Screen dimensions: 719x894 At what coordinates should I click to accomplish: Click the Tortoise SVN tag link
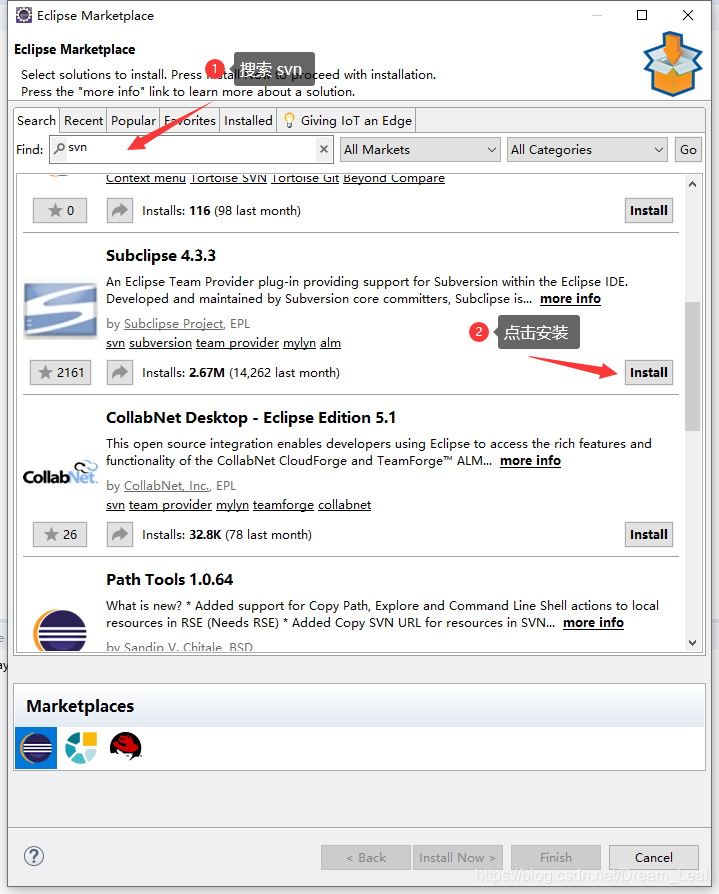229,178
